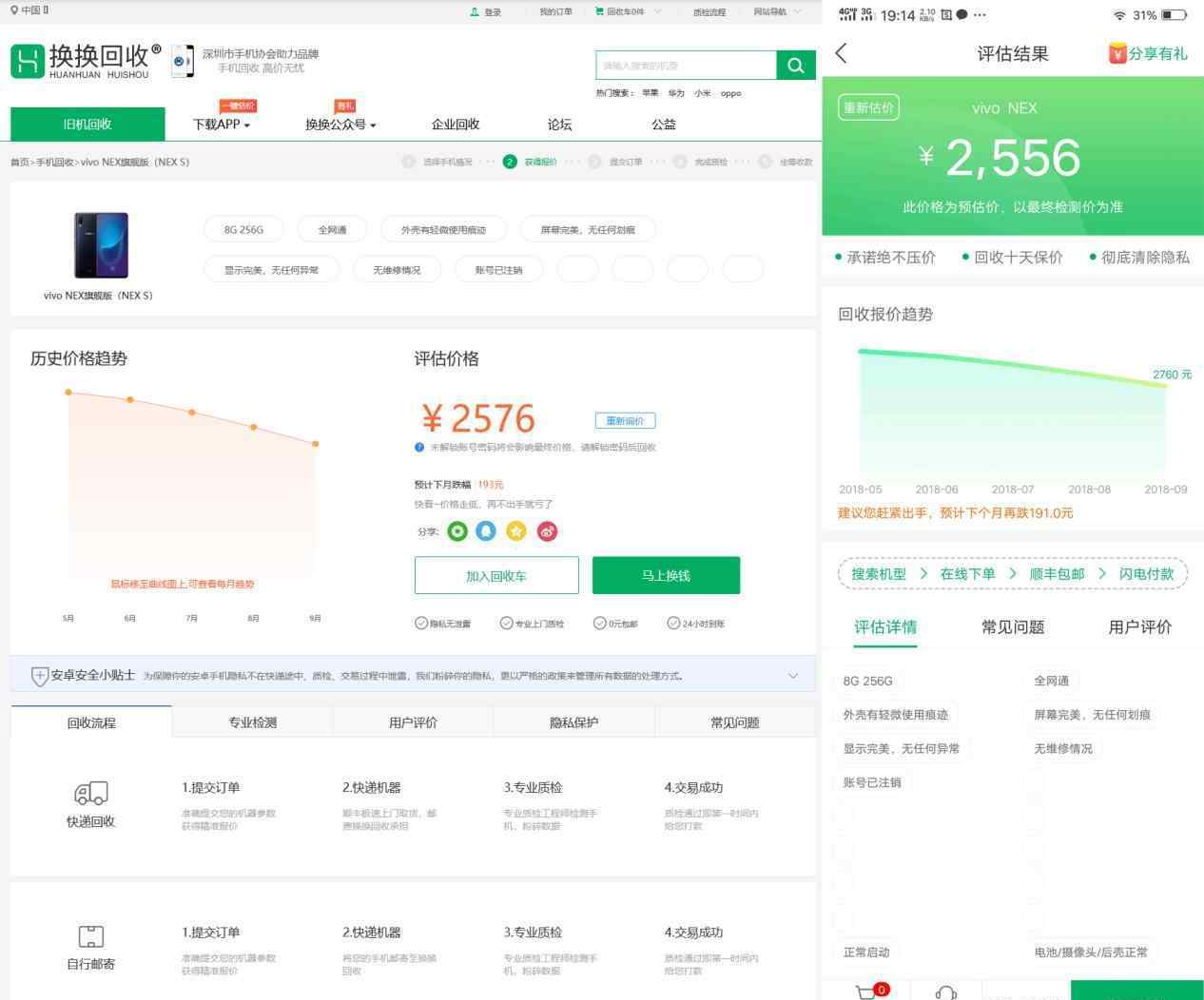
Task: Click the user login icon beside 登录
Action: click(x=475, y=12)
